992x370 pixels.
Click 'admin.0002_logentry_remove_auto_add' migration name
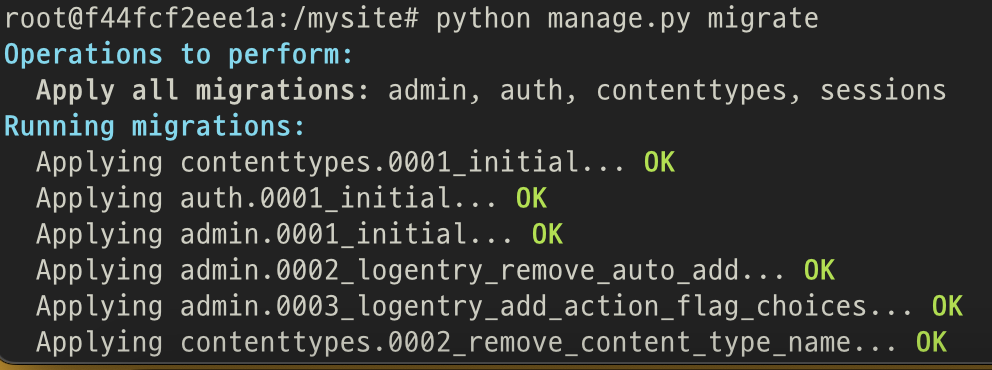click(x=459, y=271)
